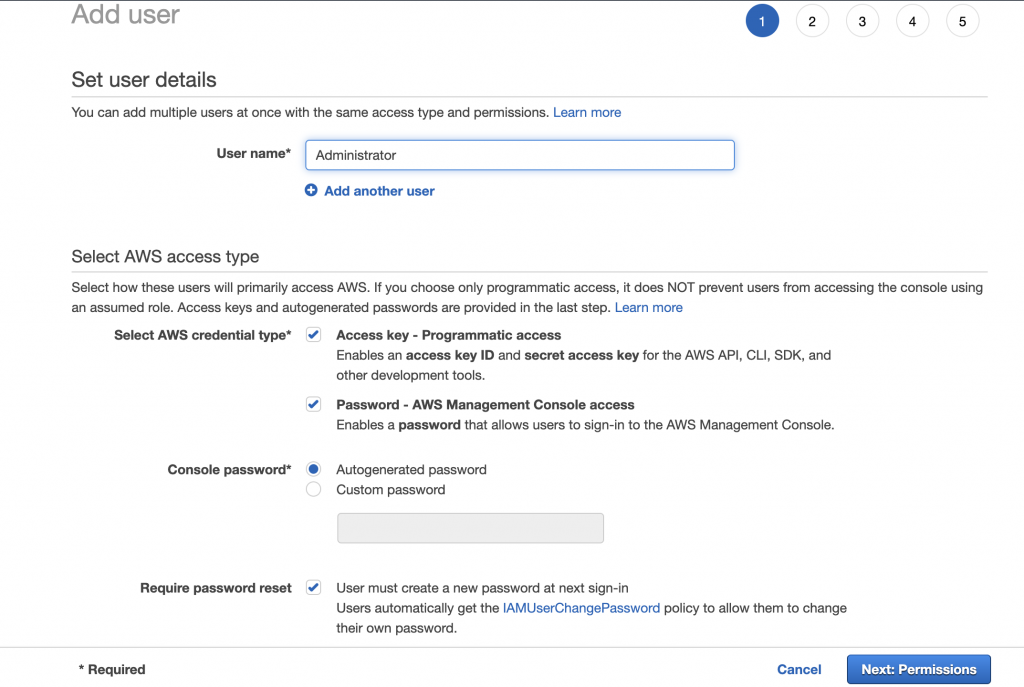
Task: Jump to step 3 circle
Action: pos(862,21)
